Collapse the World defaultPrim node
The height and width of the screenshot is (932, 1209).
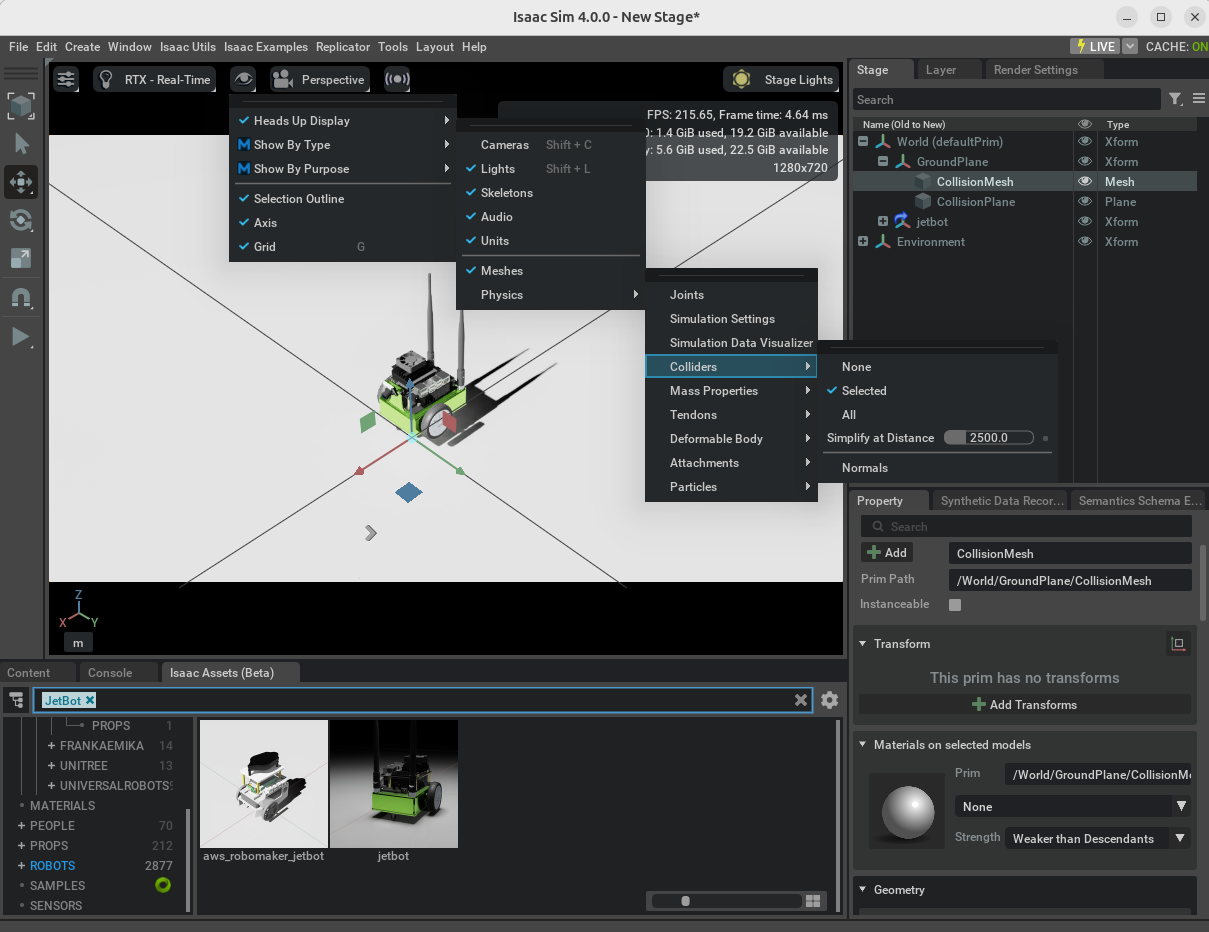point(863,142)
